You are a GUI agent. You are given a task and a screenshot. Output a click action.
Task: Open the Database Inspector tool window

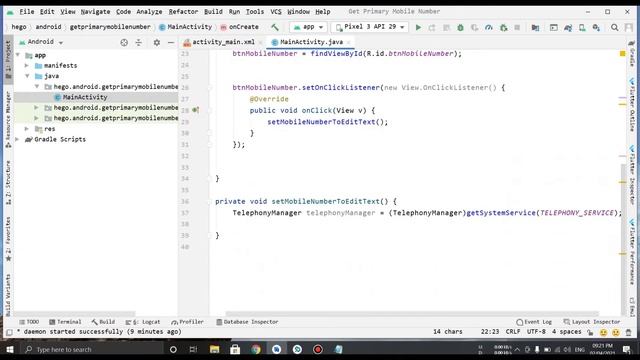pos(247,322)
